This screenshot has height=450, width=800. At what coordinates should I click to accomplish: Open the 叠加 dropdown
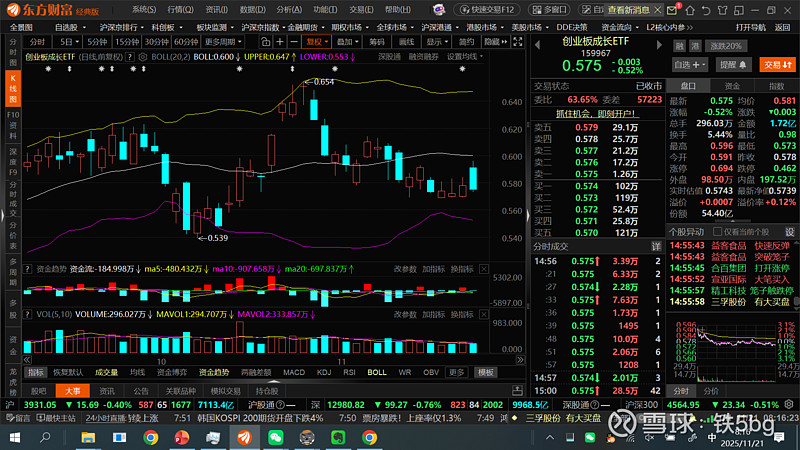point(347,42)
